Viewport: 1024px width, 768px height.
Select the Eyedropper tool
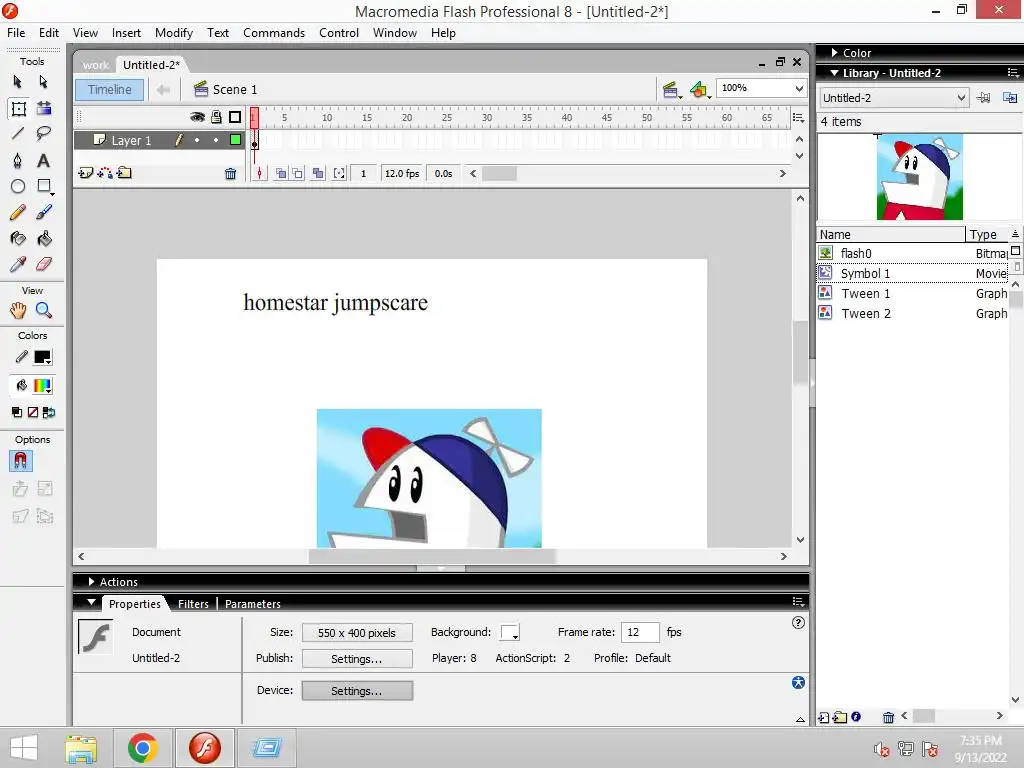(x=18, y=265)
